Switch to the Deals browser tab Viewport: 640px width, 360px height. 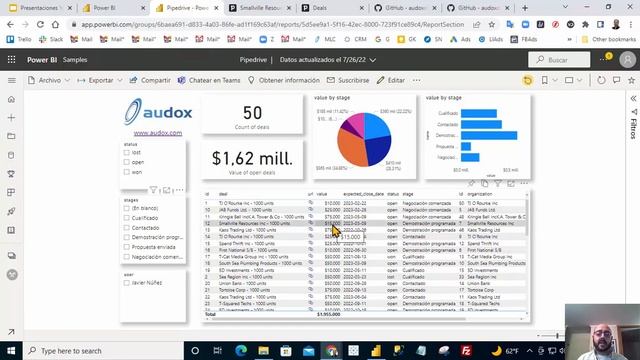[333, 8]
